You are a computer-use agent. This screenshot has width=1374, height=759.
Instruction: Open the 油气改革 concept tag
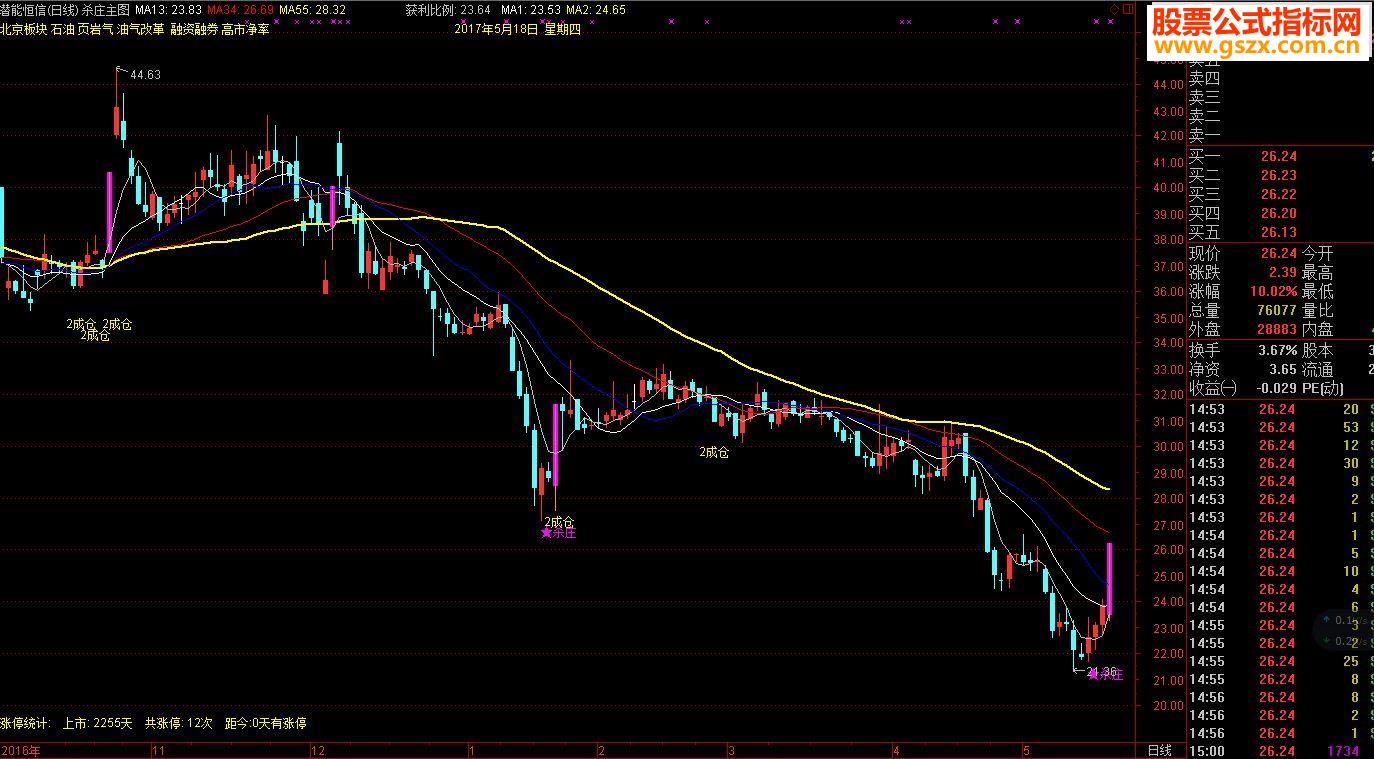click(141, 29)
